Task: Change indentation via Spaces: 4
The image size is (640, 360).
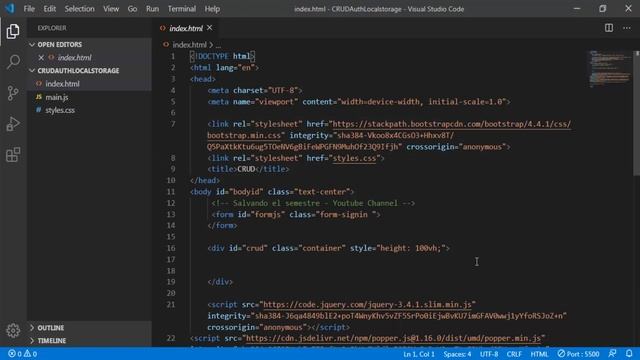Action: (457, 354)
